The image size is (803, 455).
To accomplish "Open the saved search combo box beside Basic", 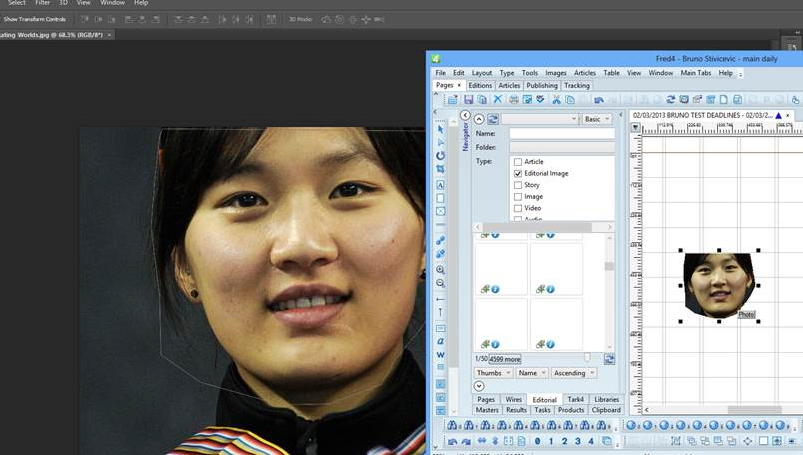I will pos(540,119).
